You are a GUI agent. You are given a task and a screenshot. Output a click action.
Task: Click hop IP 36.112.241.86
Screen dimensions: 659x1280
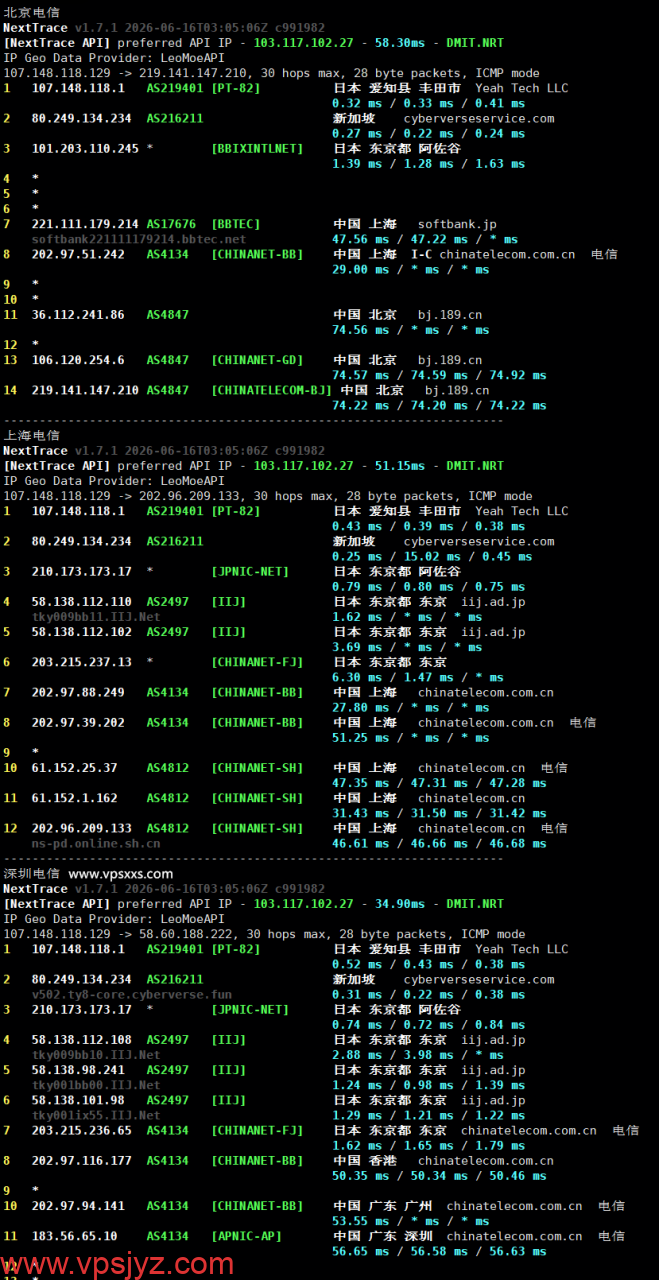pos(78,315)
